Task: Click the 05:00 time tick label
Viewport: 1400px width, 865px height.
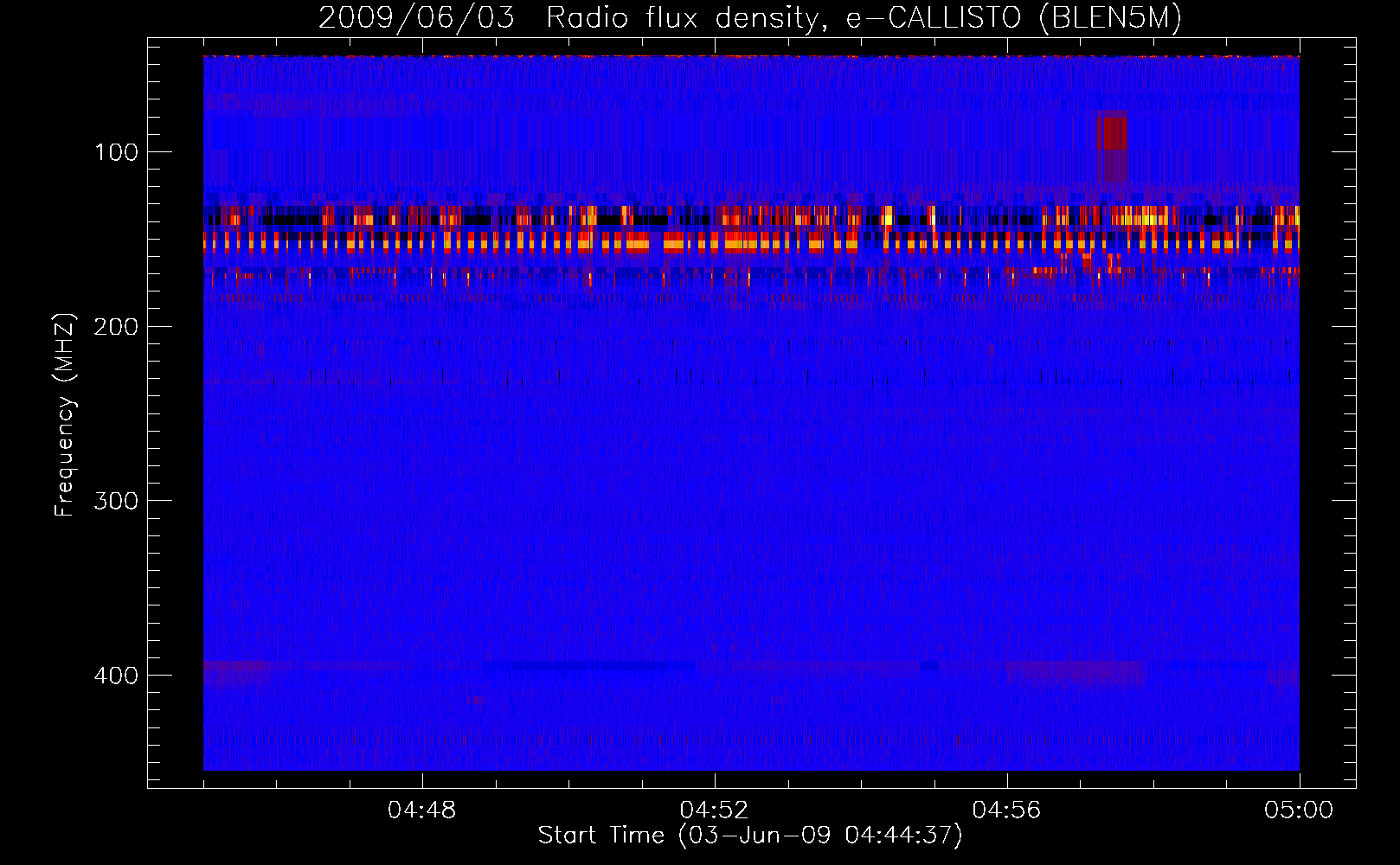Action: coord(1299,810)
